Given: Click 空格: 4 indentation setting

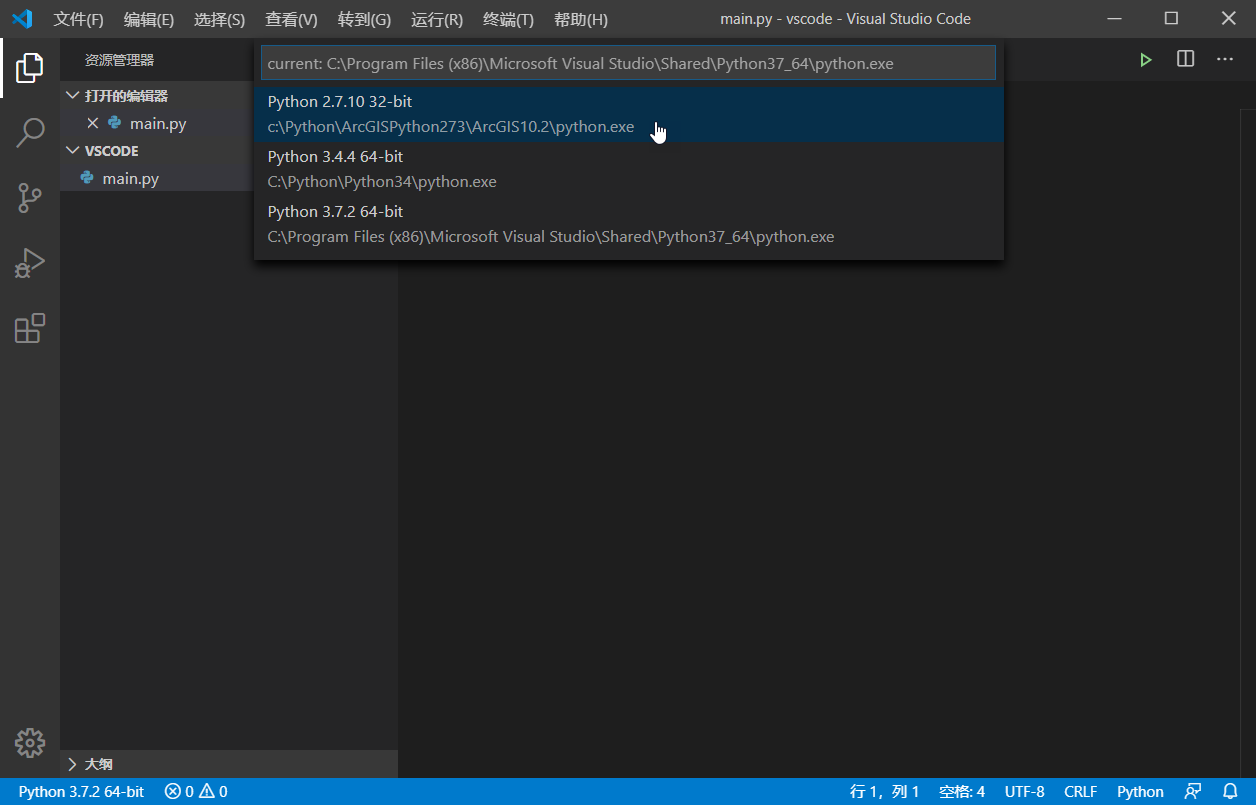Looking at the screenshot, I should [962, 791].
